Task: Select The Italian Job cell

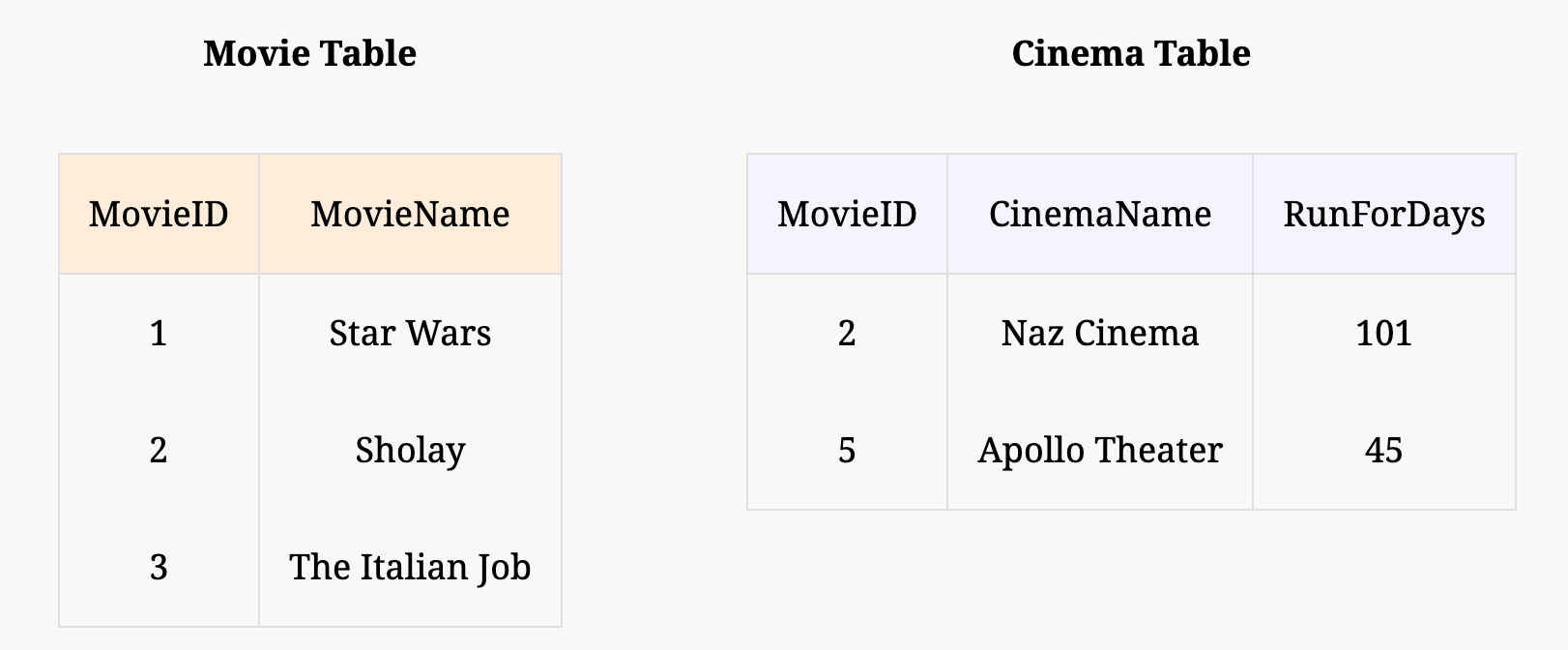Action: click(x=410, y=567)
